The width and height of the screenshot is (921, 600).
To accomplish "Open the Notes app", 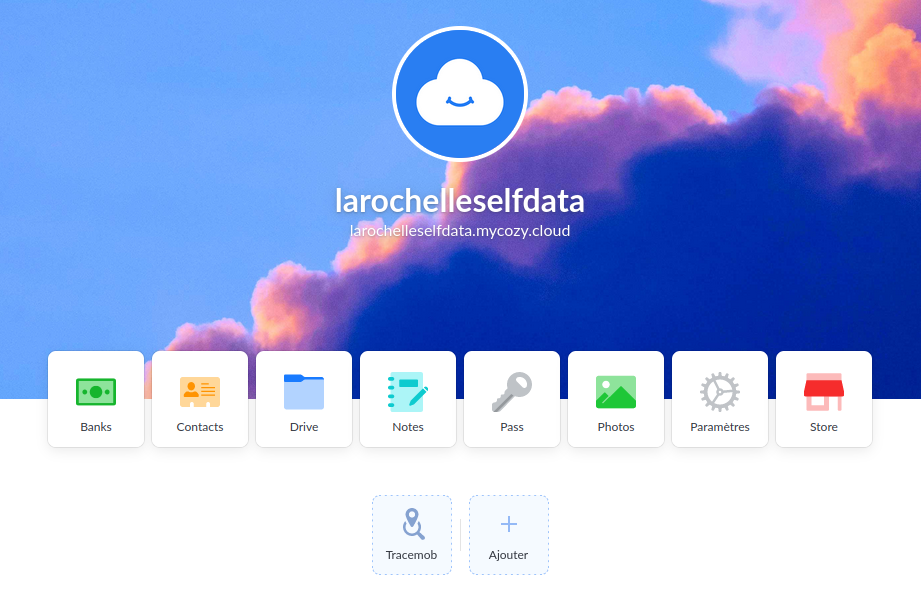I will pyautogui.click(x=408, y=399).
